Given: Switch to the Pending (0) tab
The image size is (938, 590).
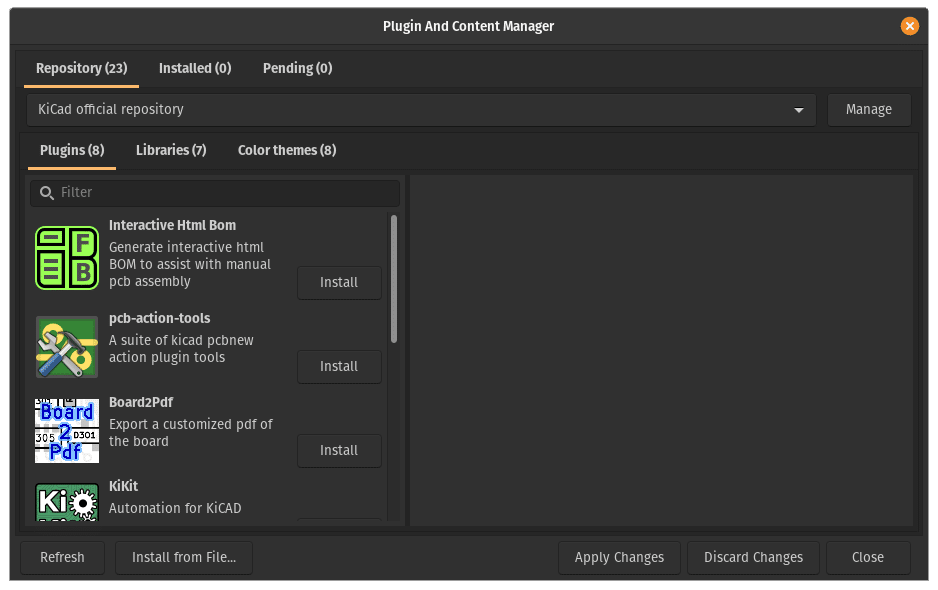Looking at the screenshot, I should pyautogui.click(x=297, y=68).
